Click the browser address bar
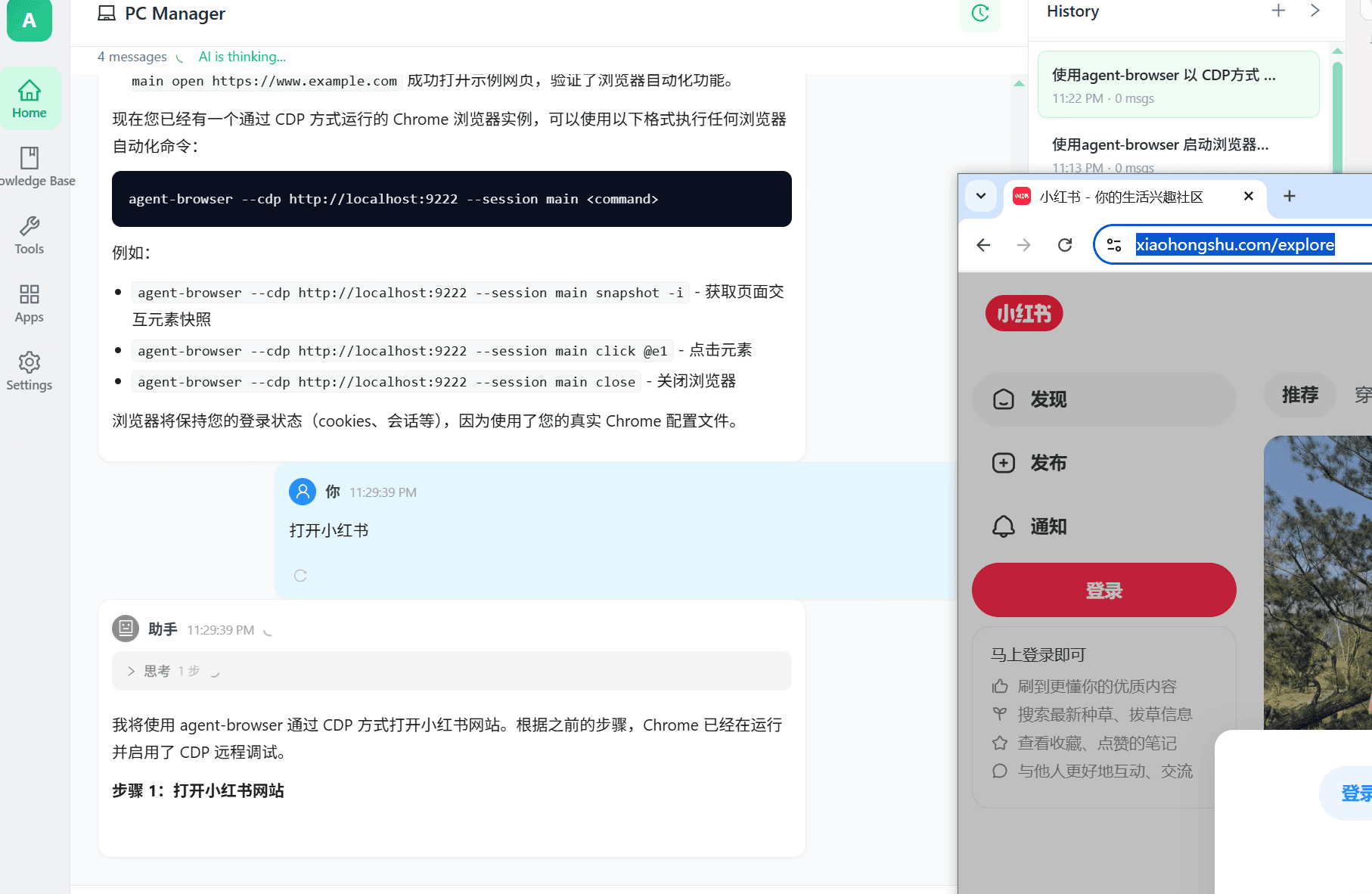Image resolution: width=1372 pixels, height=894 pixels. (x=1235, y=244)
